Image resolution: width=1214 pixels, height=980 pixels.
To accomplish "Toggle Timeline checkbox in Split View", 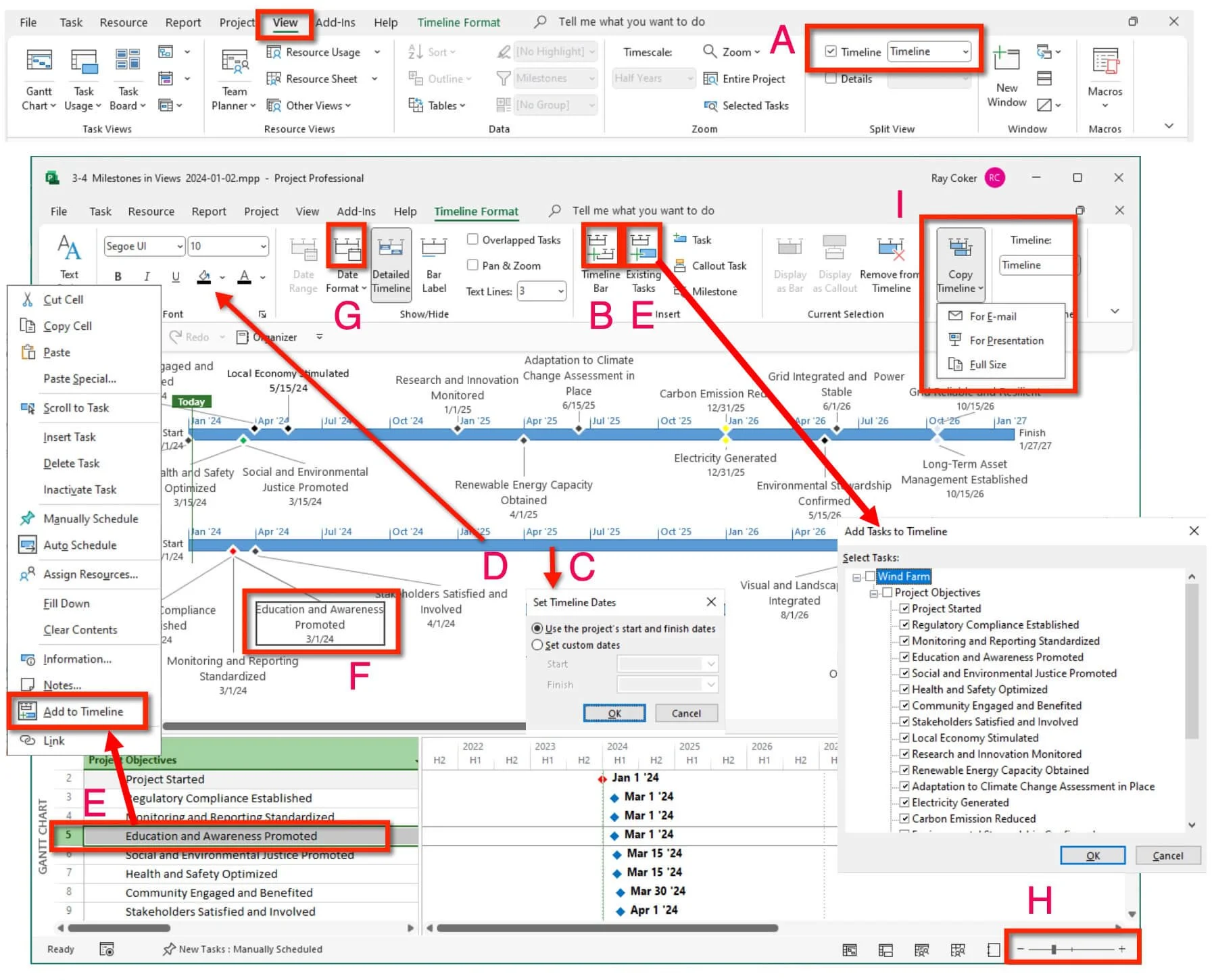I will click(831, 51).
